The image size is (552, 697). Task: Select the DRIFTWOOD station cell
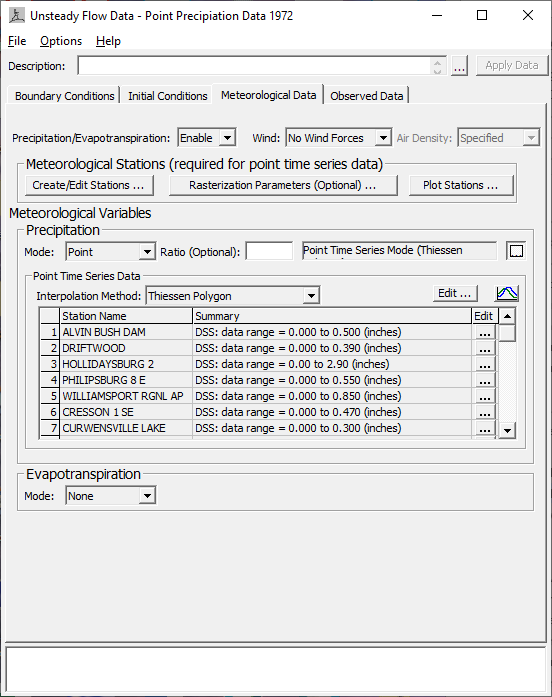126,348
